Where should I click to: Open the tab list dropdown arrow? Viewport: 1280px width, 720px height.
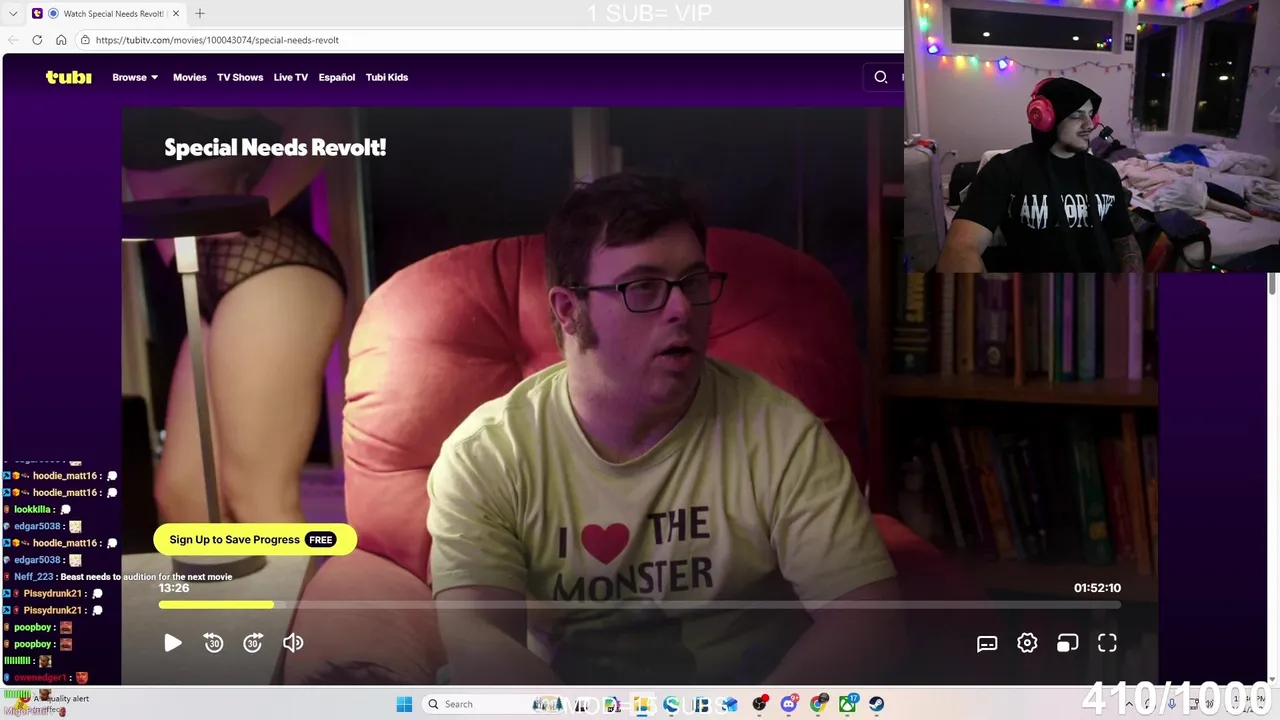coord(13,13)
